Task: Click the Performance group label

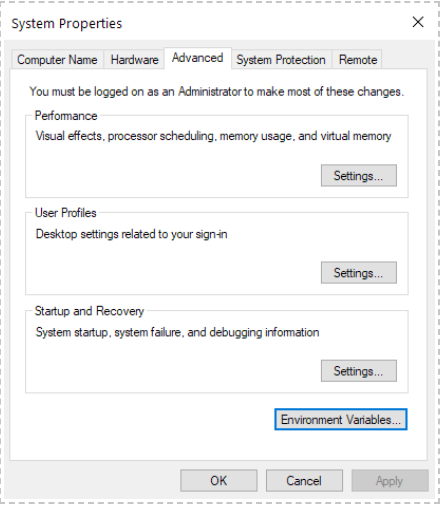Action: pos(66,116)
